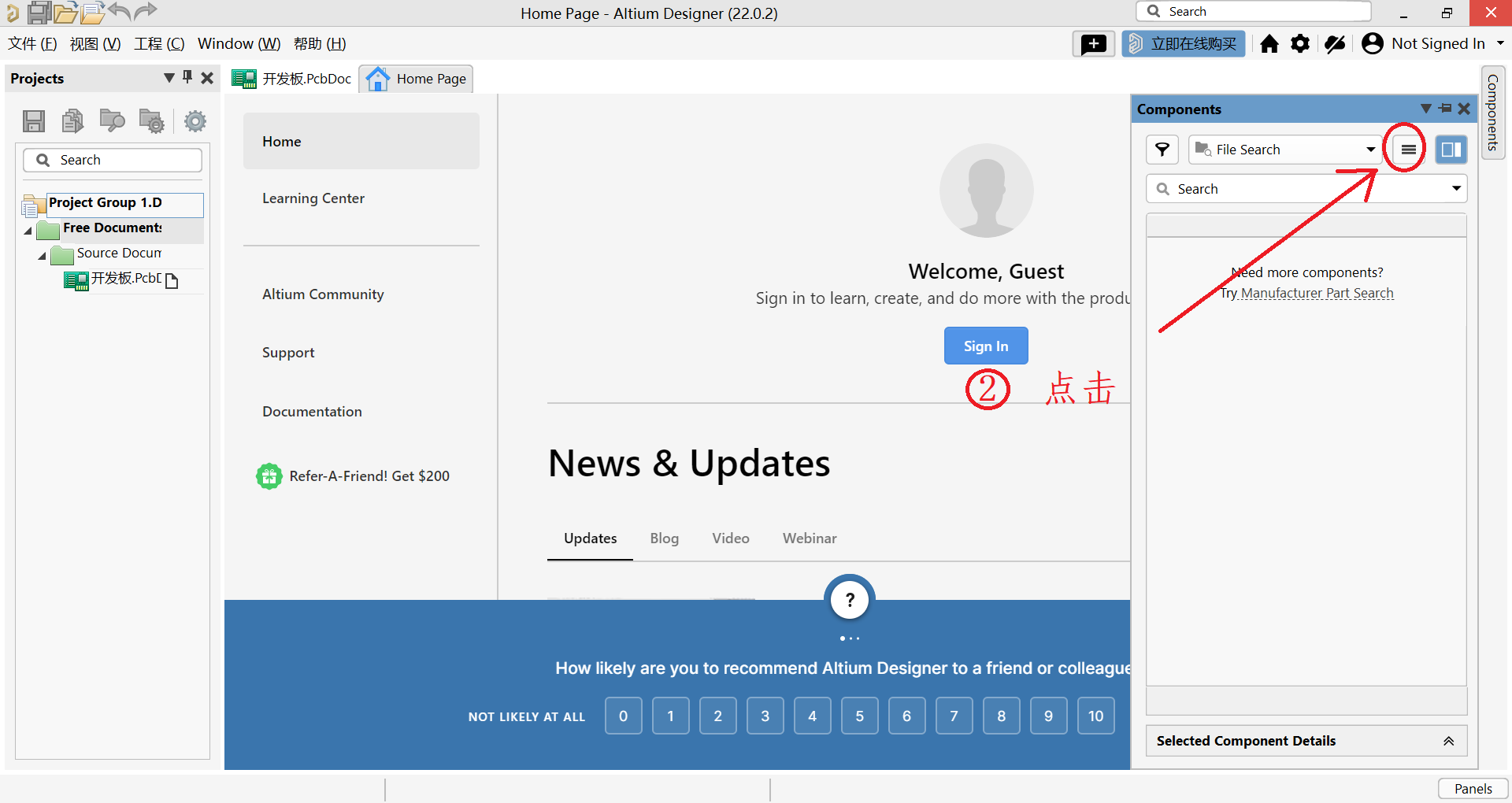Click the compile/copy documents icon in Projects toolbar
1512x803 pixels.
[72, 120]
